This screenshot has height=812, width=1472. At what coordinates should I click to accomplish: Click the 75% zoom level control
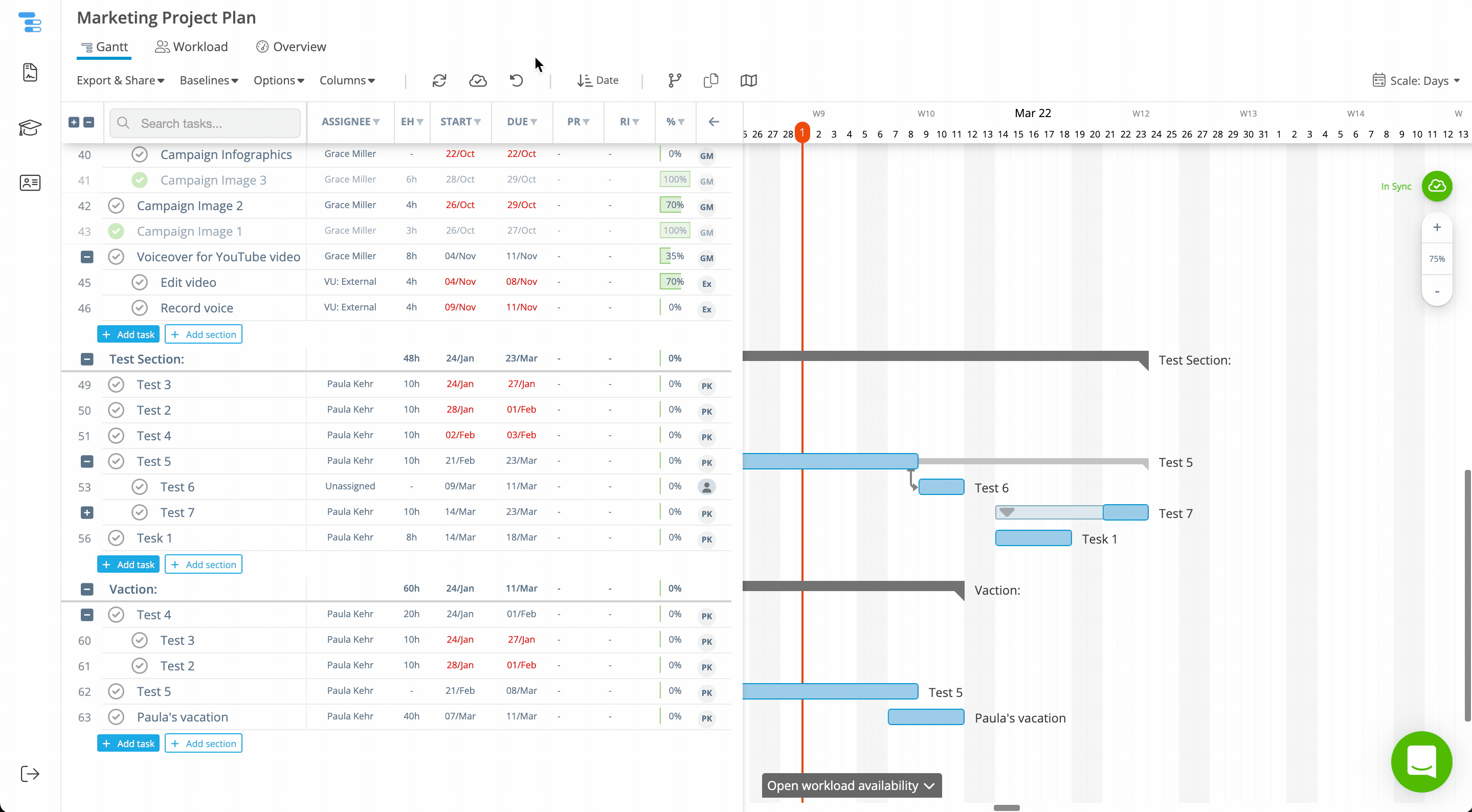[1437, 259]
